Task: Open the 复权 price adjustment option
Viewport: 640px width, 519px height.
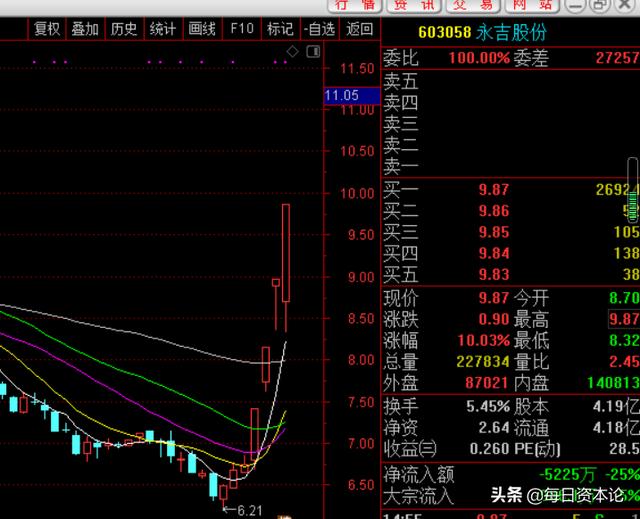Action: click(47, 29)
